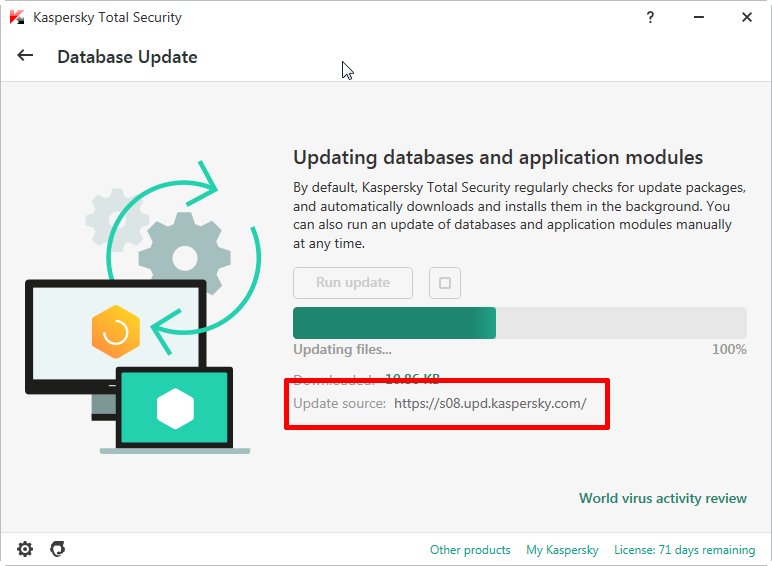Click the update illustration graphic

pos(143,307)
